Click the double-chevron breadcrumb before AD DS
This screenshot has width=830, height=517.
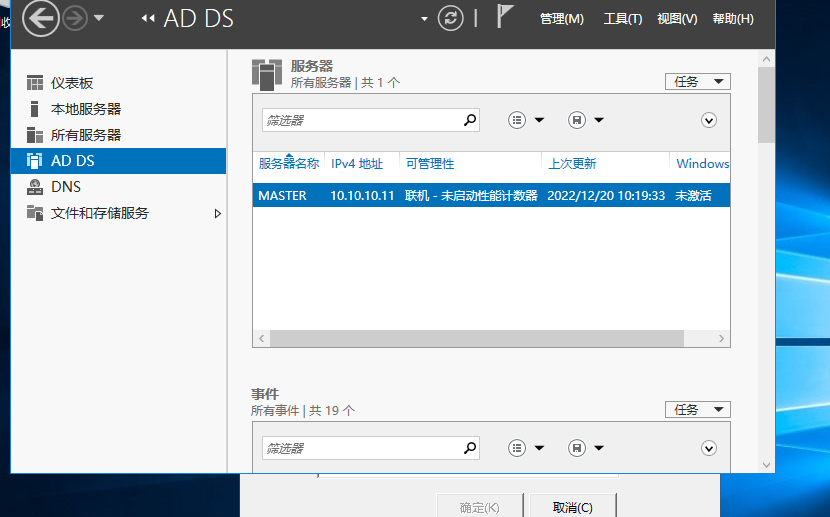coord(148,19)
